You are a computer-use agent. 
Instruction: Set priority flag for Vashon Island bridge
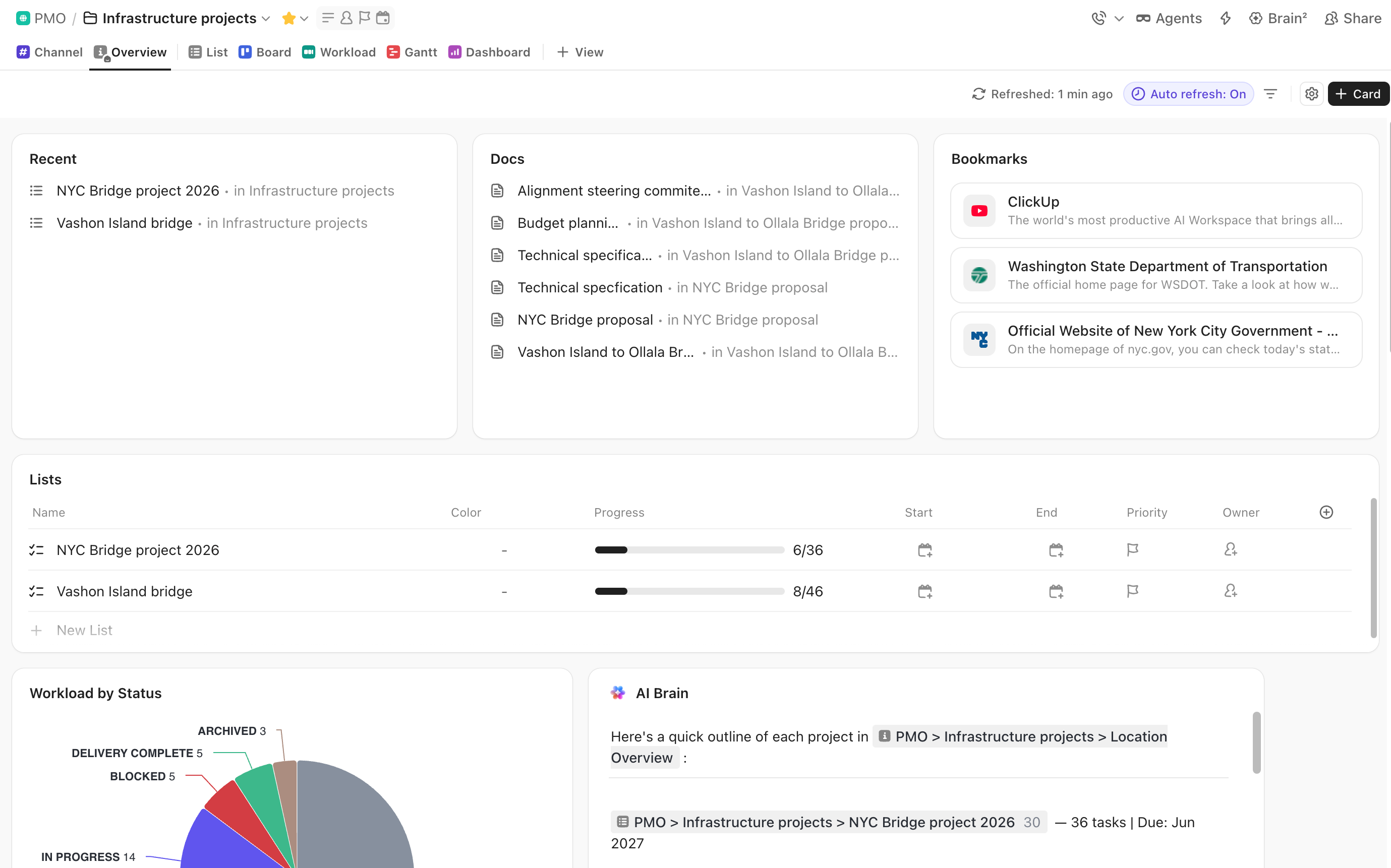coord(1133,591)
